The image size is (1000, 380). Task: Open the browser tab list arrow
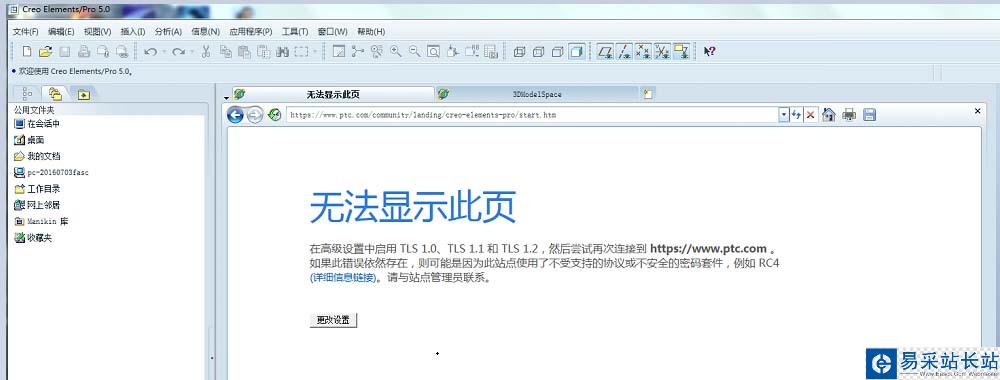tap(226, 98)
